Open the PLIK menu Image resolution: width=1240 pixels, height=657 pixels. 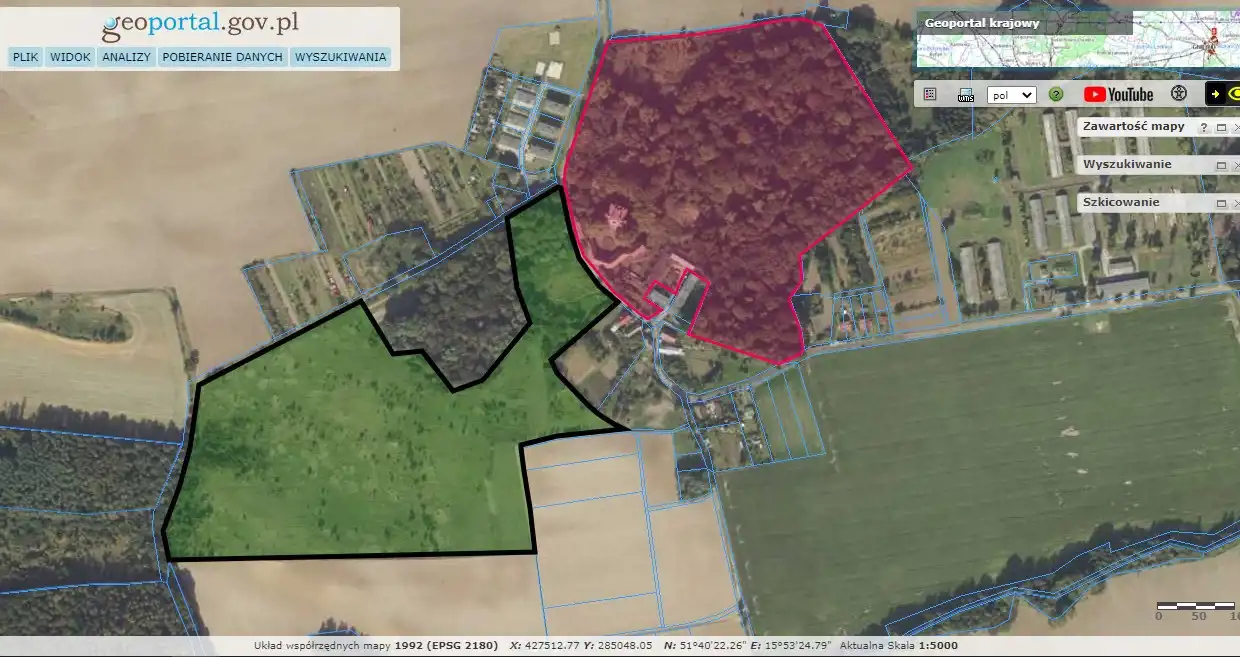[25, 57]
